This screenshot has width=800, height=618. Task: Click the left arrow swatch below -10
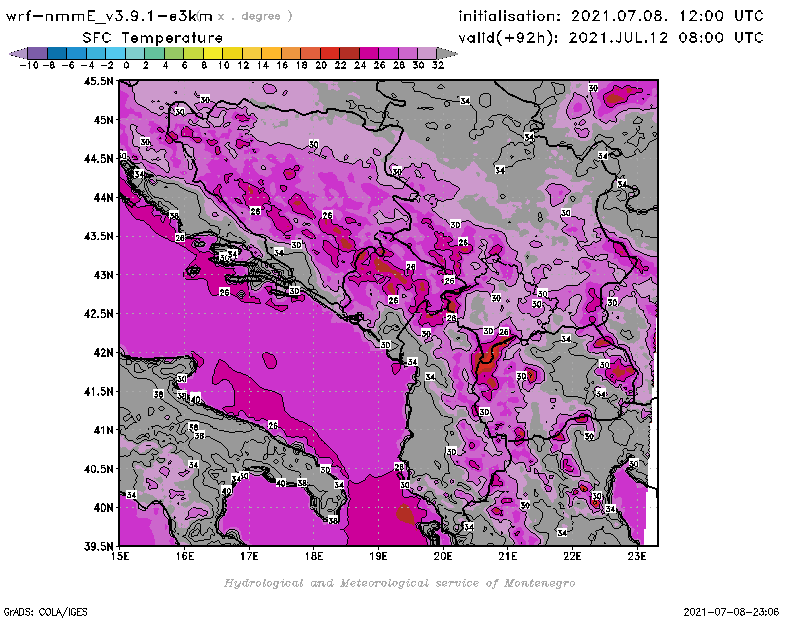[x=19, y=53]
